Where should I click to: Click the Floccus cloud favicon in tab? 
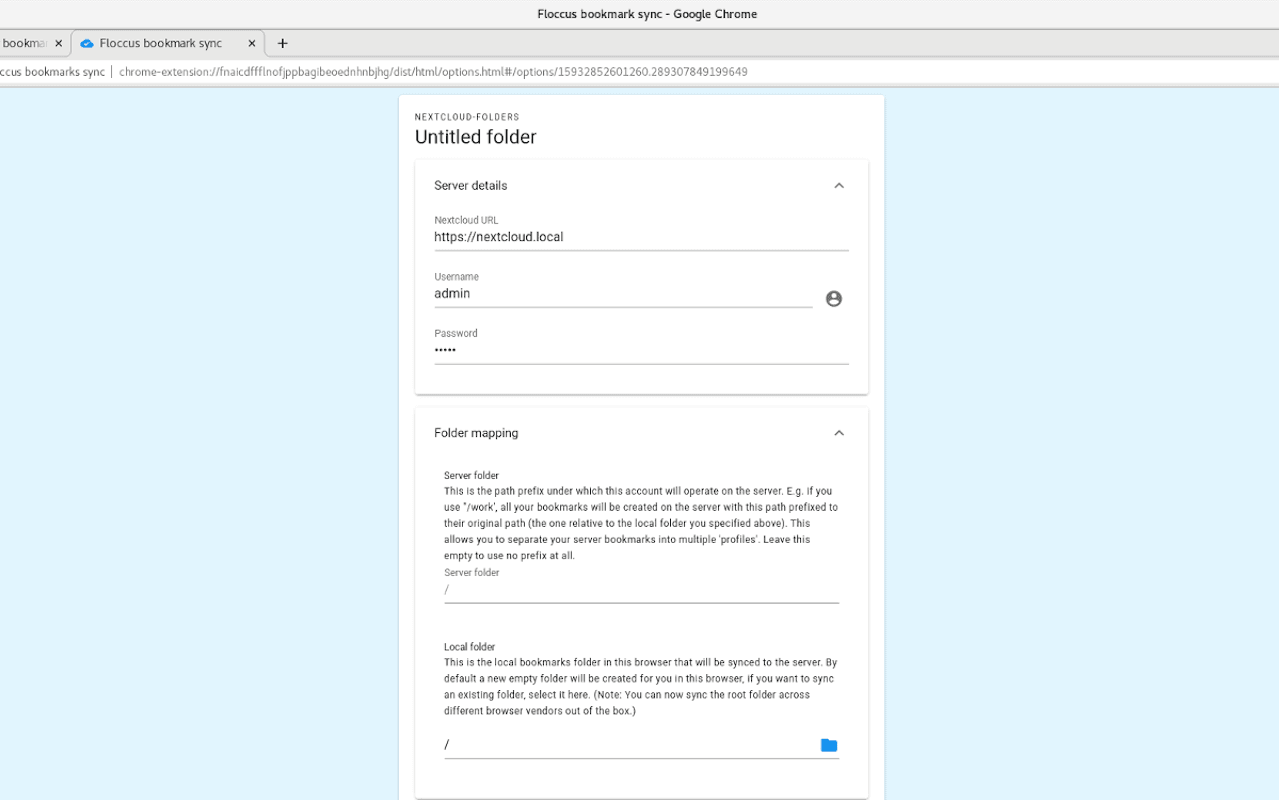pos(87,43)
